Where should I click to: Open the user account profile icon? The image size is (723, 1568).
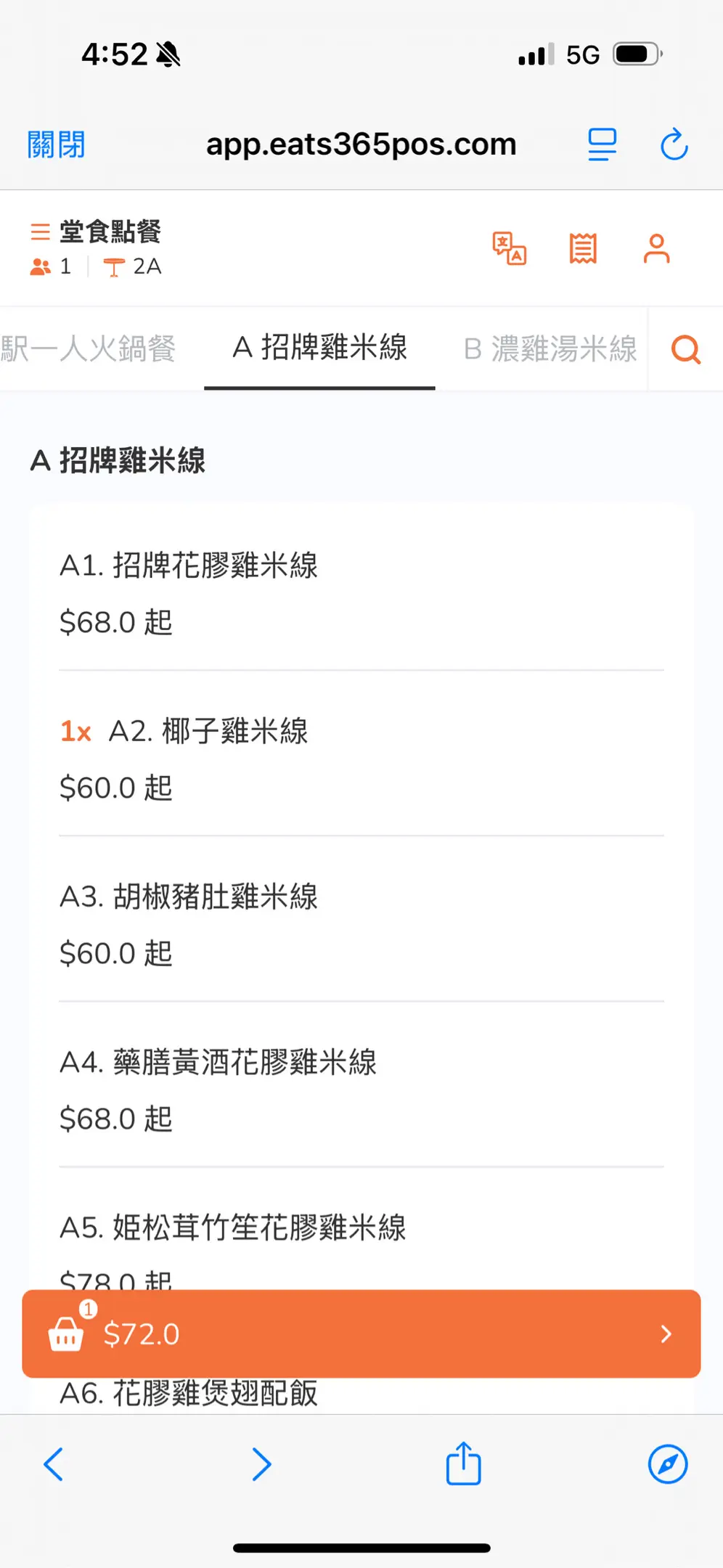(x=656, y=248)
